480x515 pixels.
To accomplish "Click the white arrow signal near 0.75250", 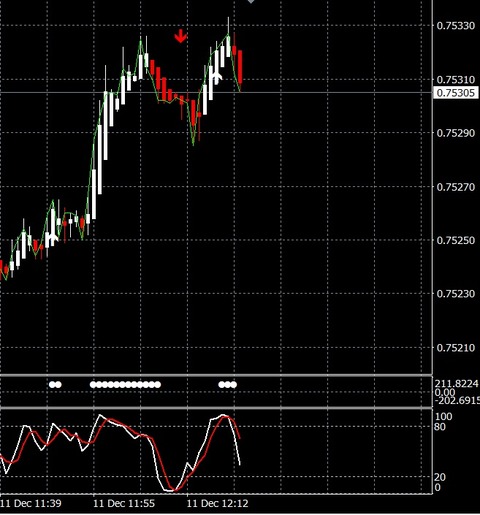I will point(52,238).
